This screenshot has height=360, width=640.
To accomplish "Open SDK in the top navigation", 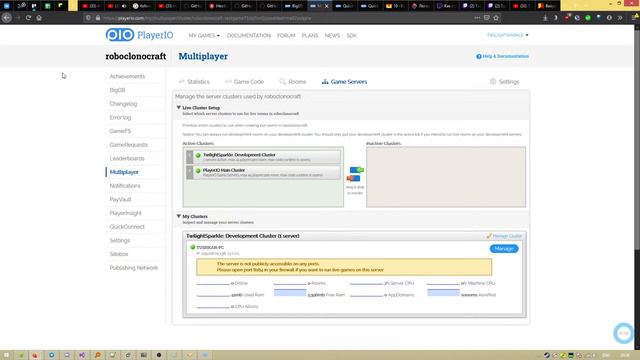I will [x=351, y=36].
